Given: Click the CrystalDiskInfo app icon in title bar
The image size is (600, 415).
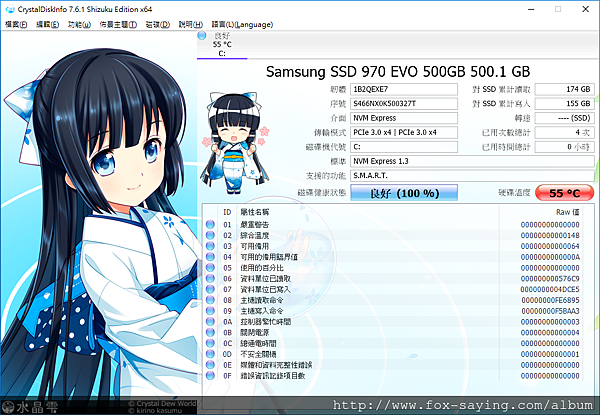Looking at the screenshot, I should [10, 9].
